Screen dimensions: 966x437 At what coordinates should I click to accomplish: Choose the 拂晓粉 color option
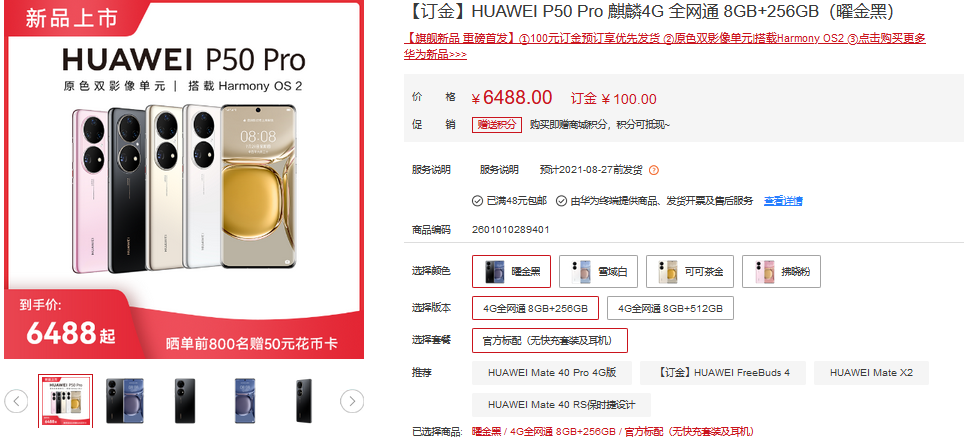pos(781,271)
